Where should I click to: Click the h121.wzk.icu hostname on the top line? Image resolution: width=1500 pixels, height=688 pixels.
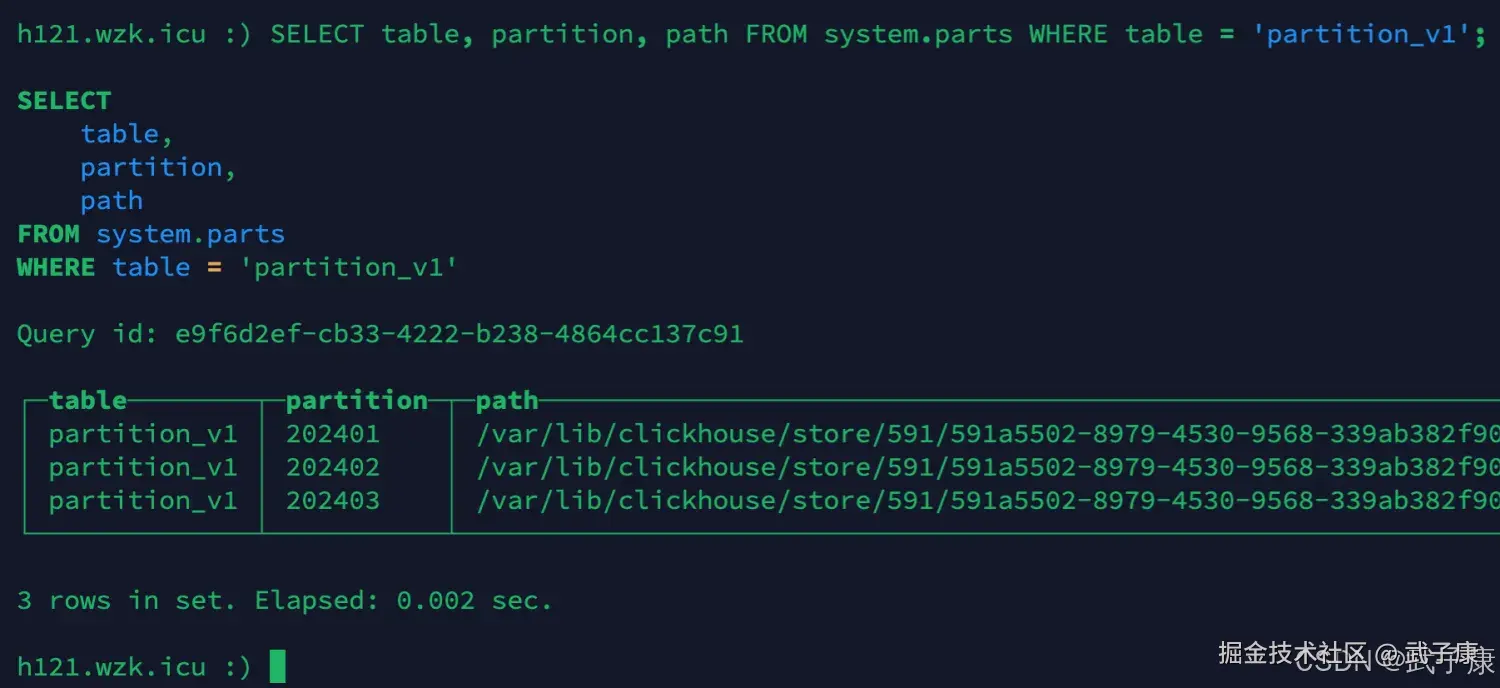[x=111, y=34]
